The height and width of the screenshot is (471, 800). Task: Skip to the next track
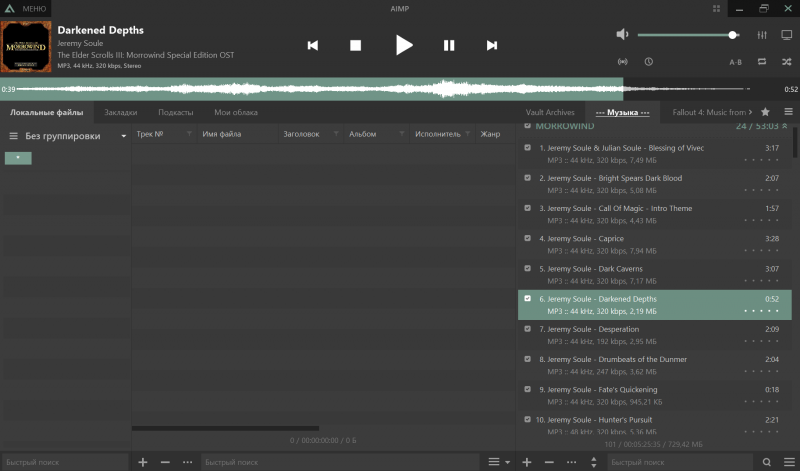click(492, 45)
